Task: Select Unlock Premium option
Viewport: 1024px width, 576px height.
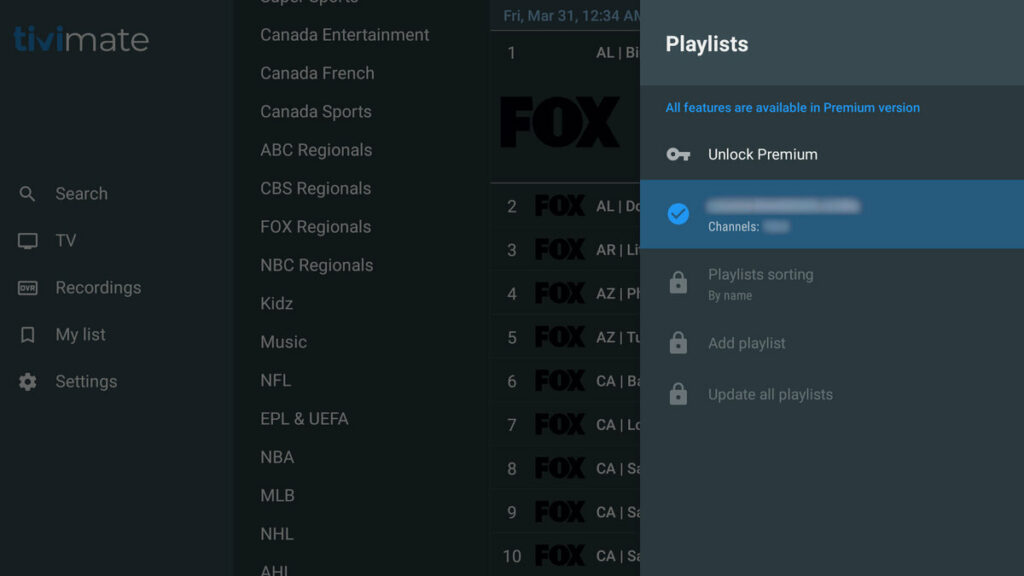Action: tap(832, 155)
